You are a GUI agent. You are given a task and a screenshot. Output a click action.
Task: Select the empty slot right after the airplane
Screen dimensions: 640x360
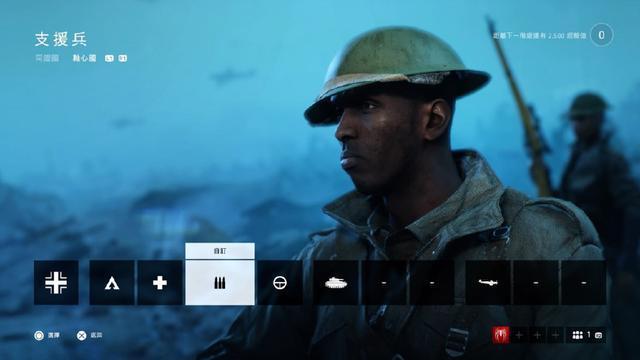tap(536, 282)
